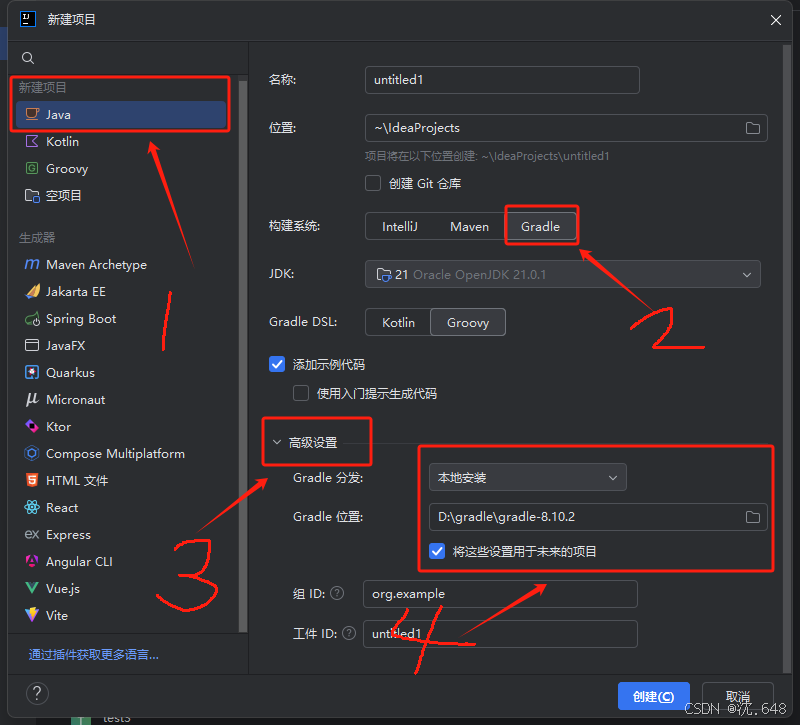Click the Ktor generator icon

pos(32,427)
